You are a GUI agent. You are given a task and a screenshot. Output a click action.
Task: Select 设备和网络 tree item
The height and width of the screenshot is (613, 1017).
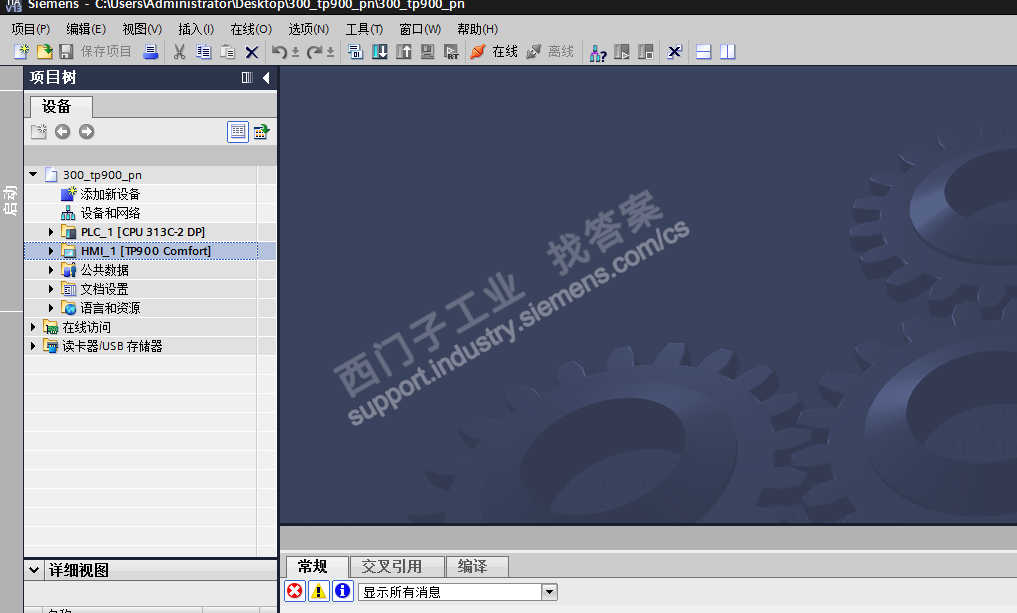(x=110, y=213)
